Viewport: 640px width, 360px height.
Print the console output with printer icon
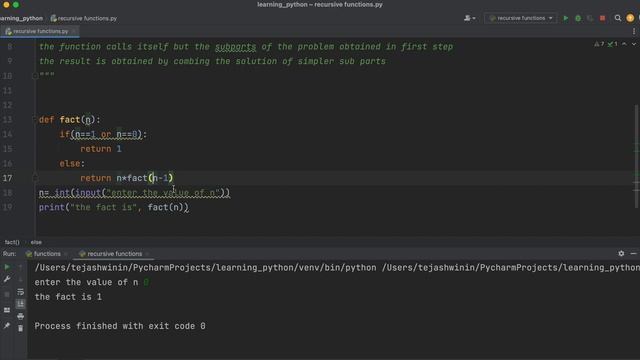click(20, 316)
